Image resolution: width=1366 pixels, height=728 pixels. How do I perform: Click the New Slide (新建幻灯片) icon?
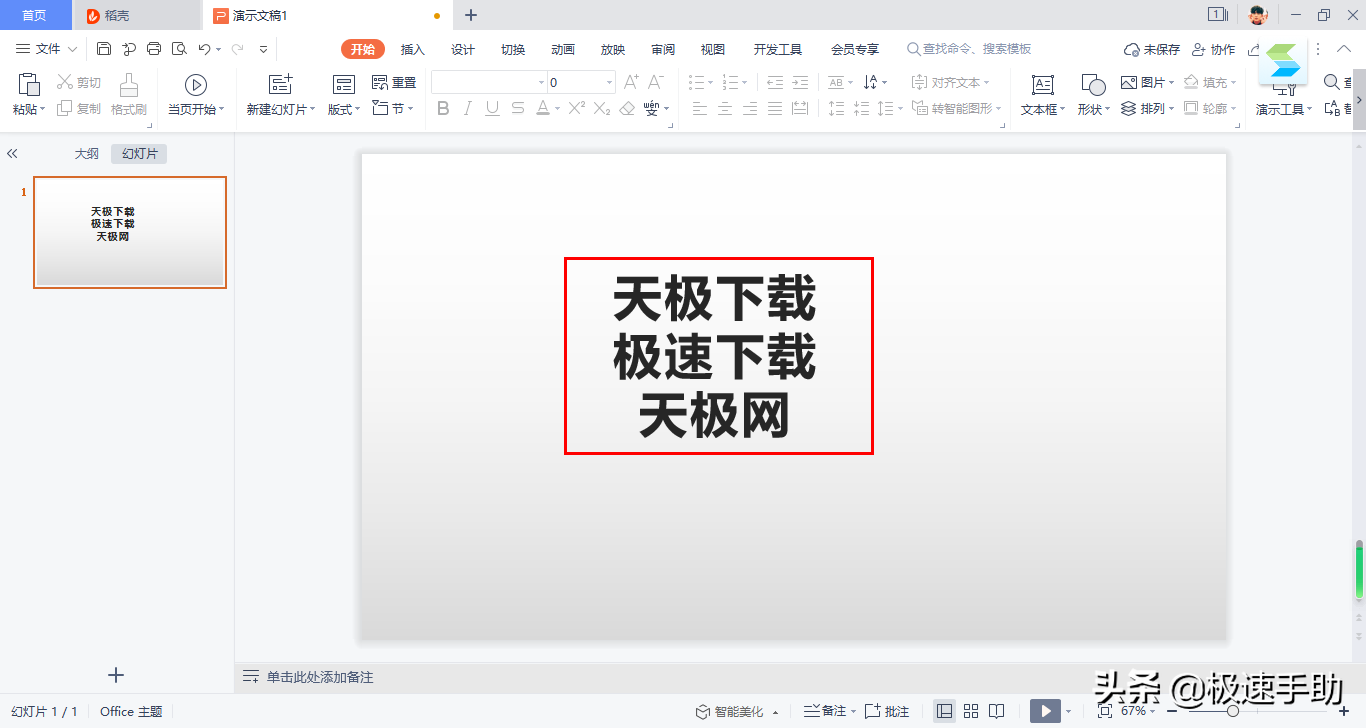pyautogui.click(x=281, y=84)
